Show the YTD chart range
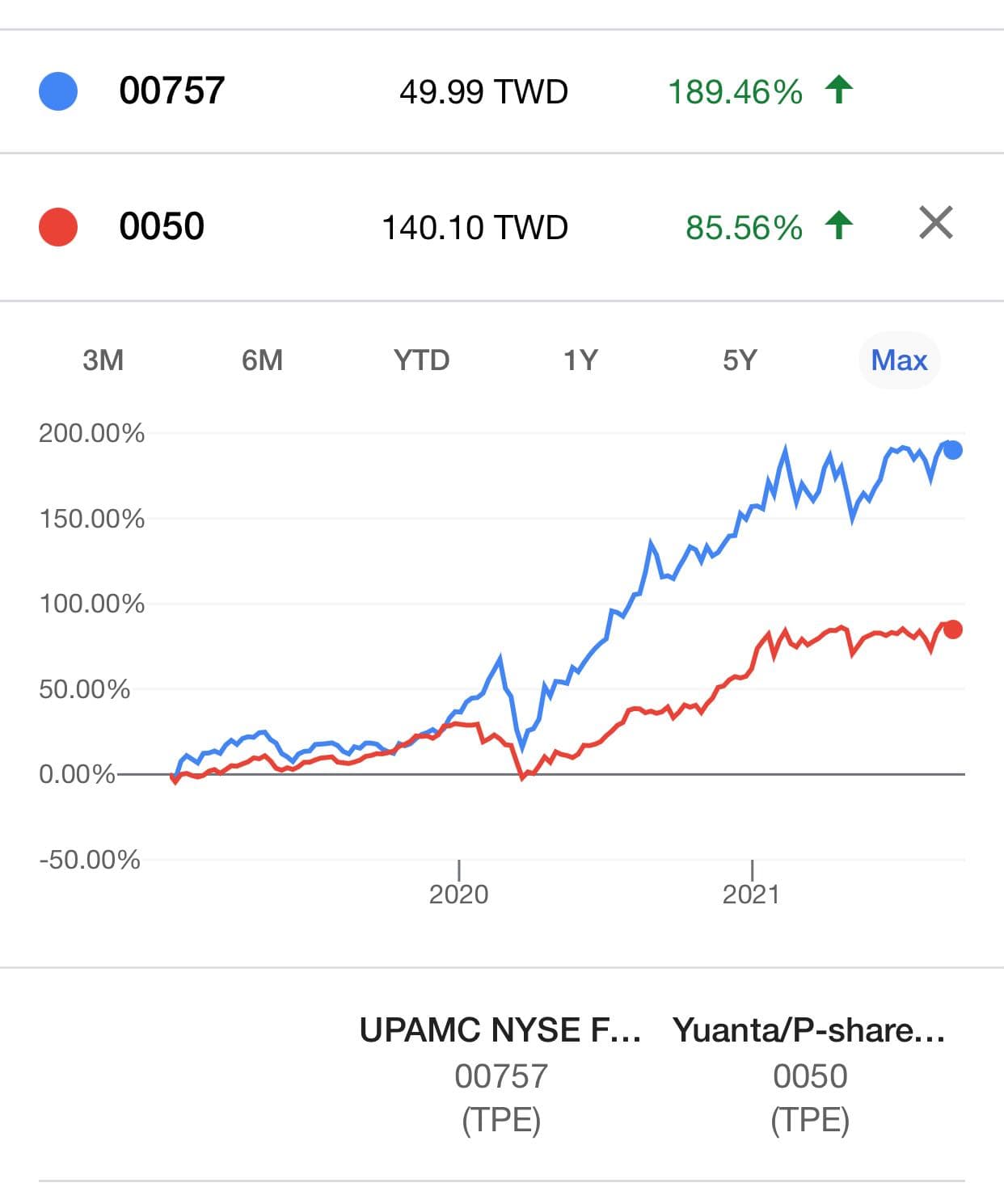The width and height of the screenshot is (1004, 1204). (x=421, y=360)
